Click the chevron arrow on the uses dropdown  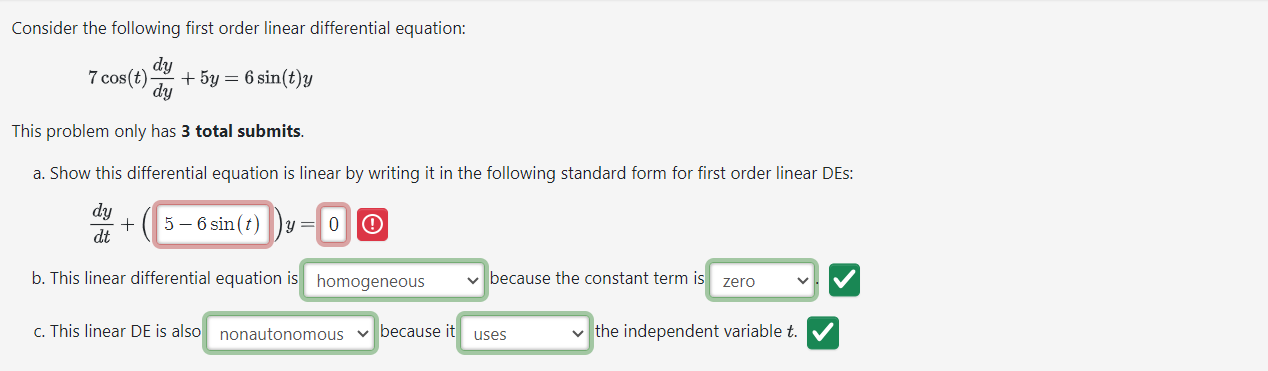click(578, 334)
